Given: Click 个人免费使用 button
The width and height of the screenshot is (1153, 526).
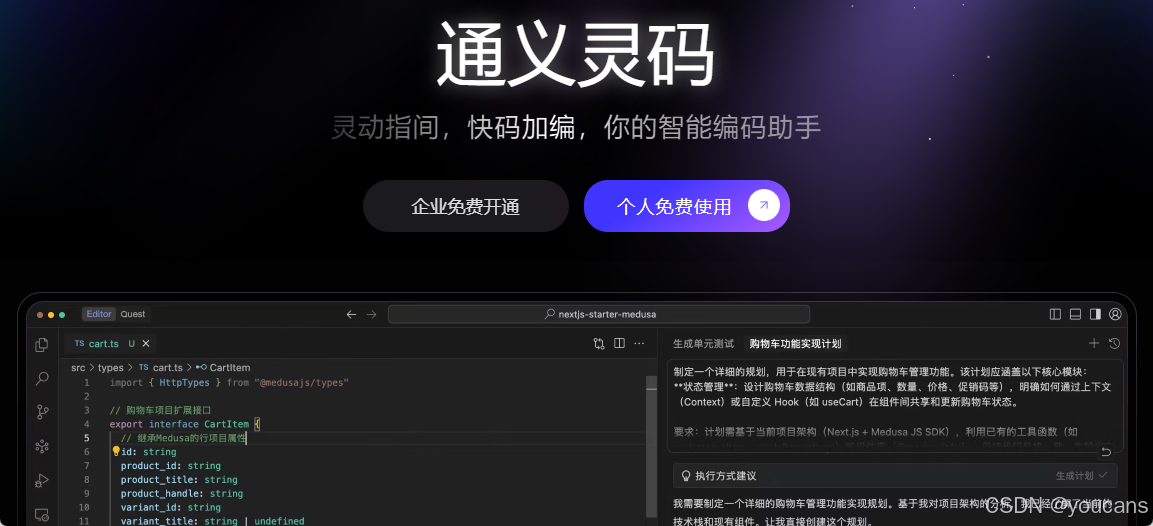Looking at the screenshot, I should tap(687, 206).
